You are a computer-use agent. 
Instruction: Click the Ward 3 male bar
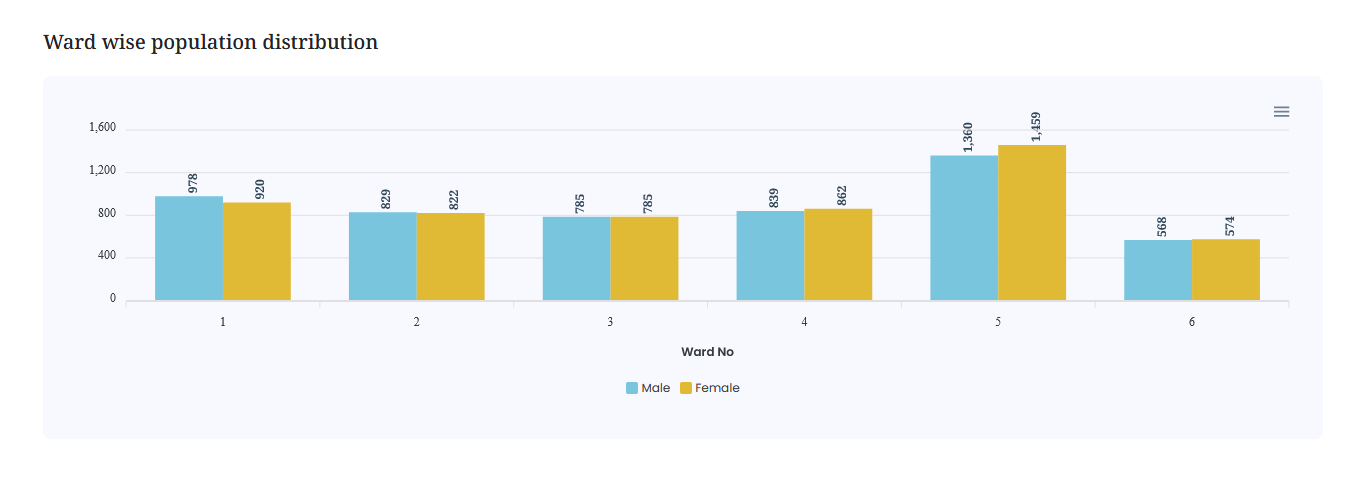click(577, 258)
